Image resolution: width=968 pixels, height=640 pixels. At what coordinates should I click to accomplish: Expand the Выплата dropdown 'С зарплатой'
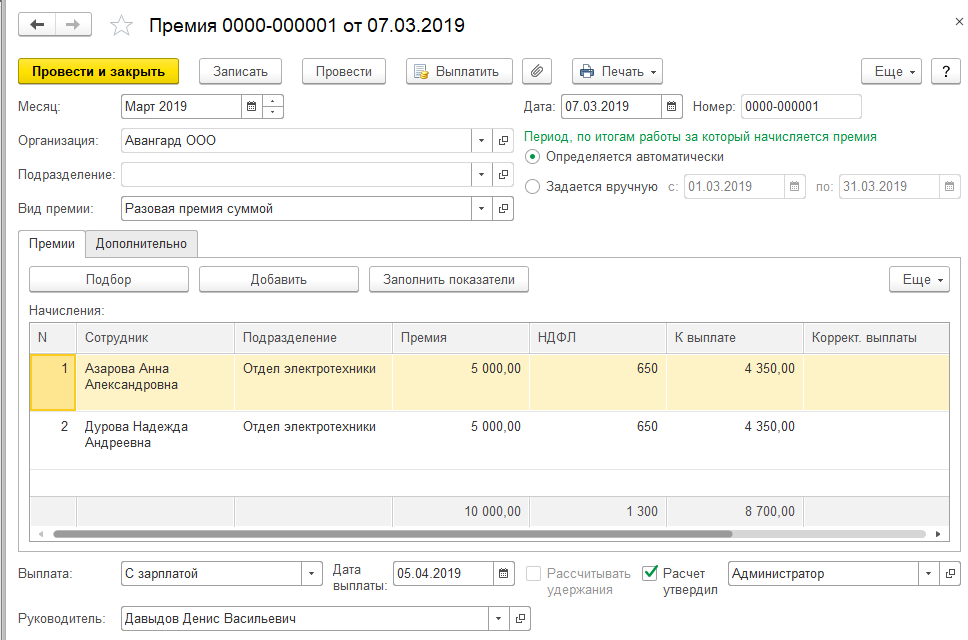click(x=311, y=574)
